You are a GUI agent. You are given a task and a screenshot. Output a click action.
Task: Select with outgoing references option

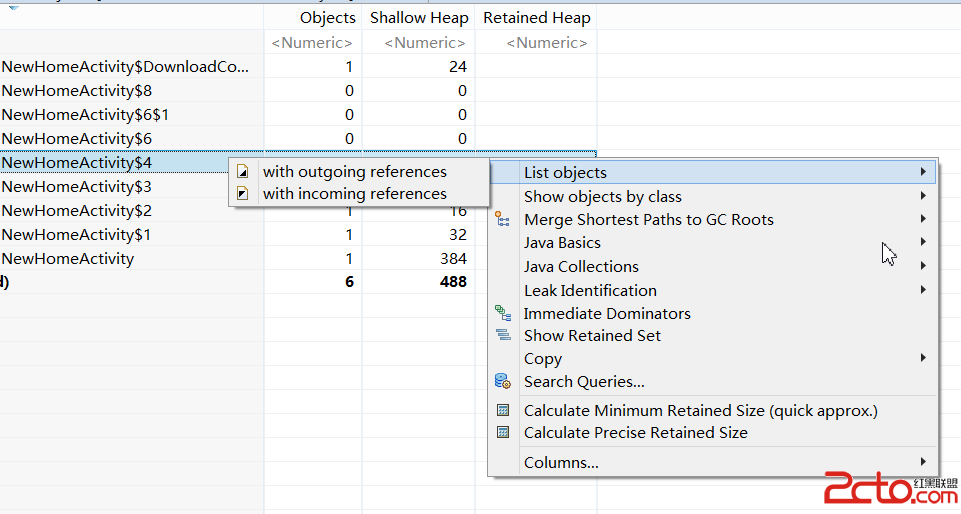coord(354,172)
